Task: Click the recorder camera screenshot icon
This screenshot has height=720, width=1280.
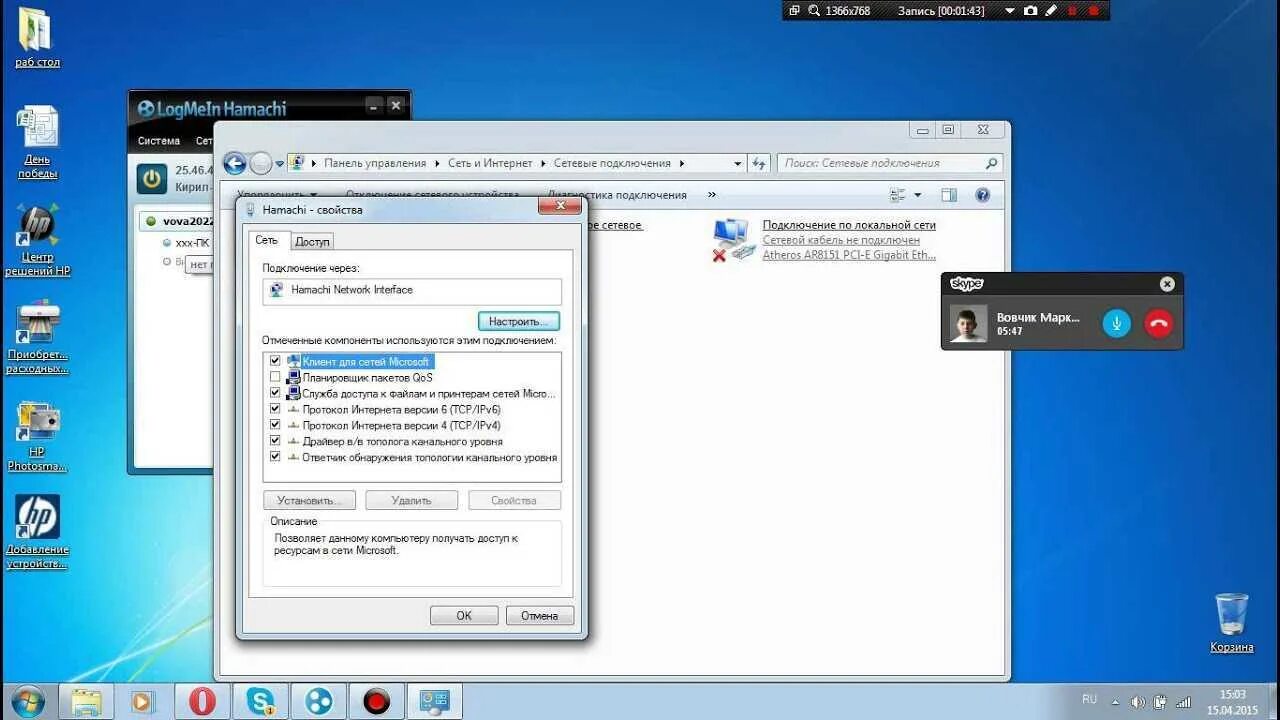Action: [1030, 10]
